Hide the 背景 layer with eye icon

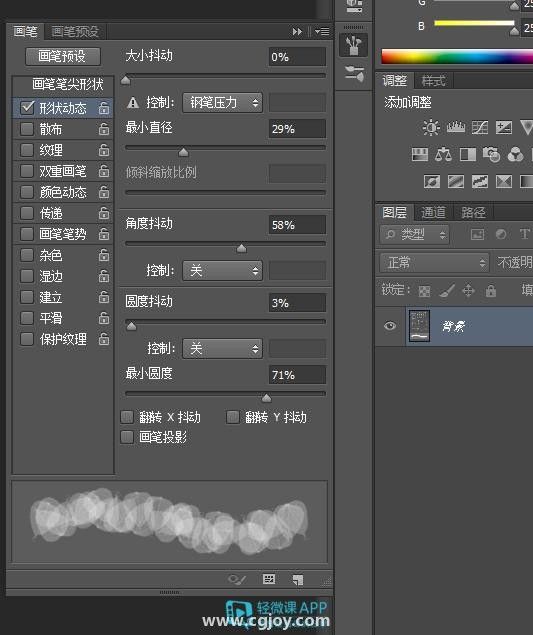pos(390,326)
